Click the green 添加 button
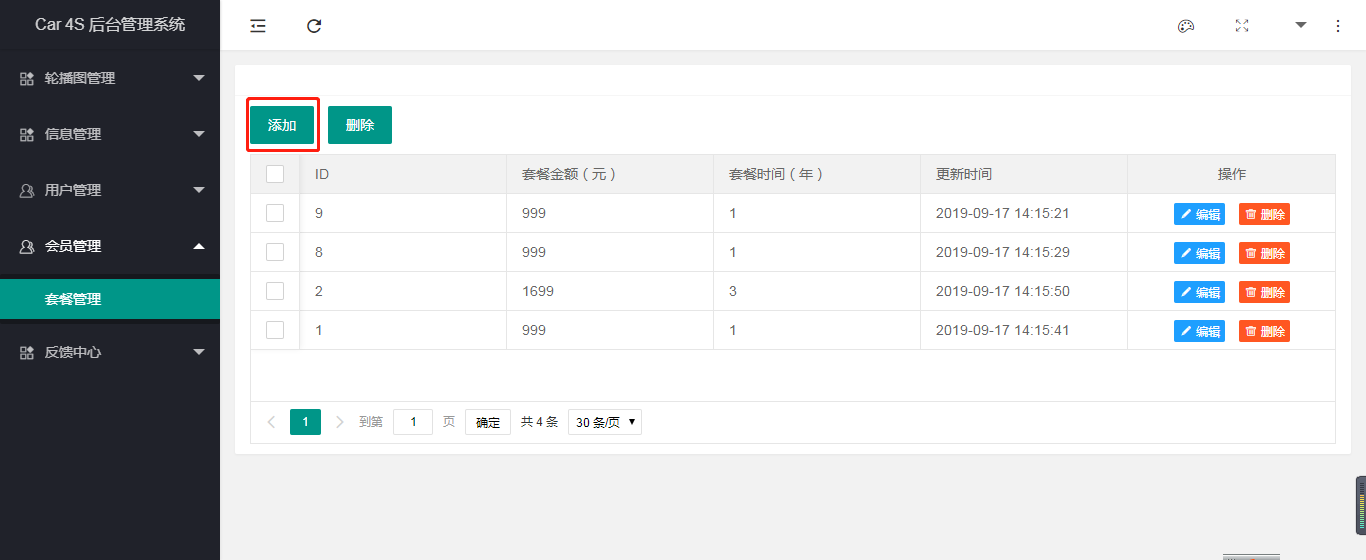 click(x=282, y=125)
